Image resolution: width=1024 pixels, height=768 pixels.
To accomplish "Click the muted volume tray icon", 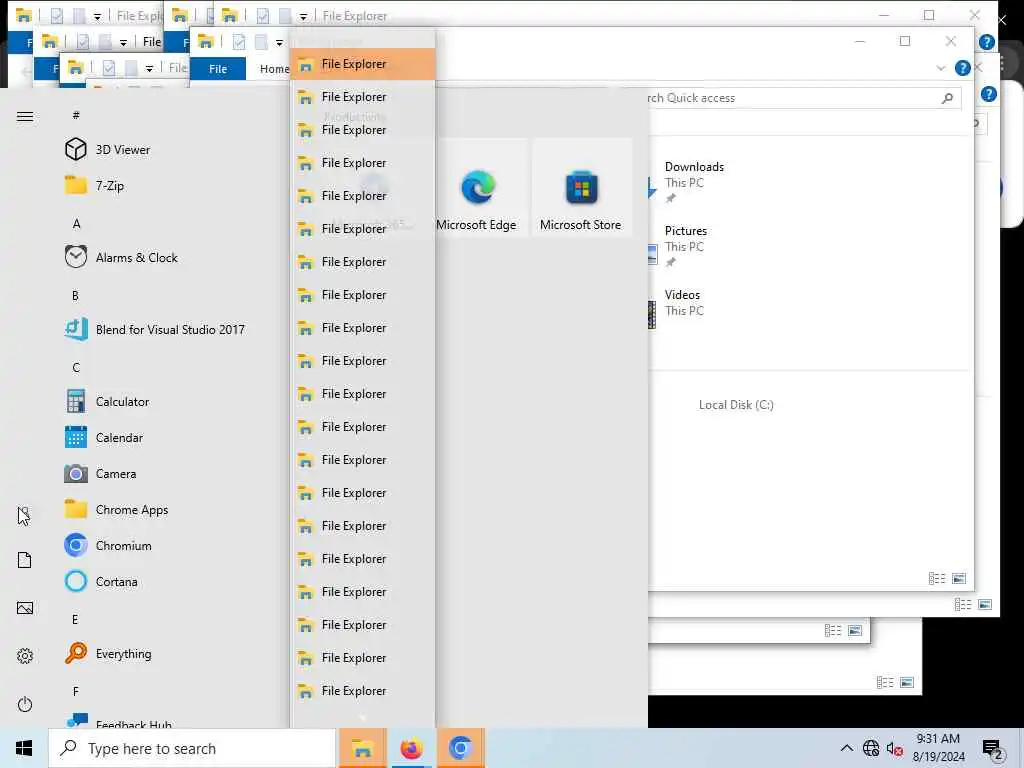I will [x=895, y=749].
